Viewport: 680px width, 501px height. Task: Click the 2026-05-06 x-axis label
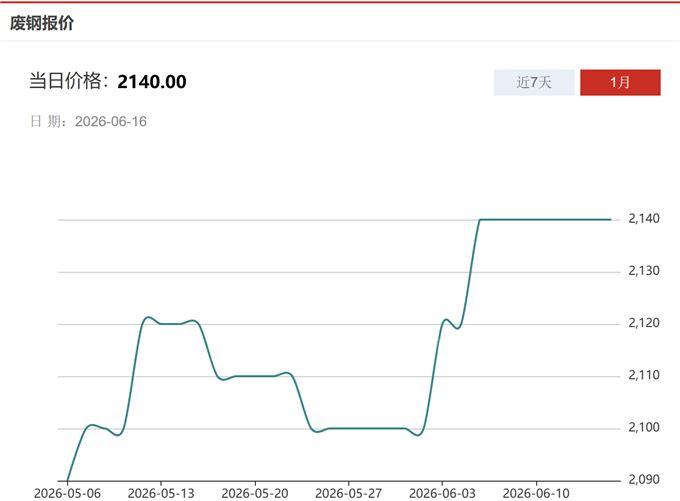pos(67,493)
